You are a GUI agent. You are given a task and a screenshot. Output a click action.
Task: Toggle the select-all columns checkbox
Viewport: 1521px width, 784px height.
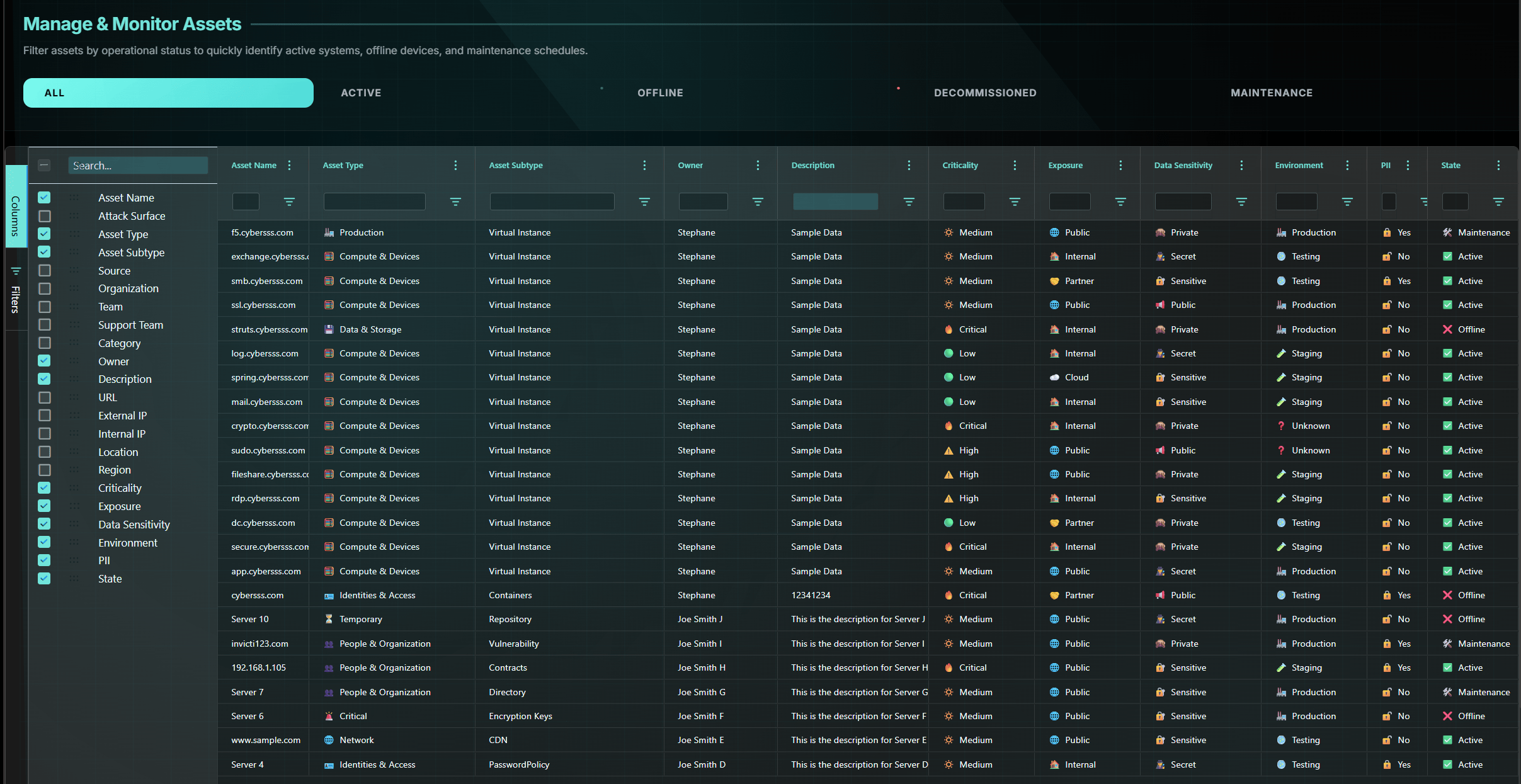pyautogui.click(x=44, y=166)
